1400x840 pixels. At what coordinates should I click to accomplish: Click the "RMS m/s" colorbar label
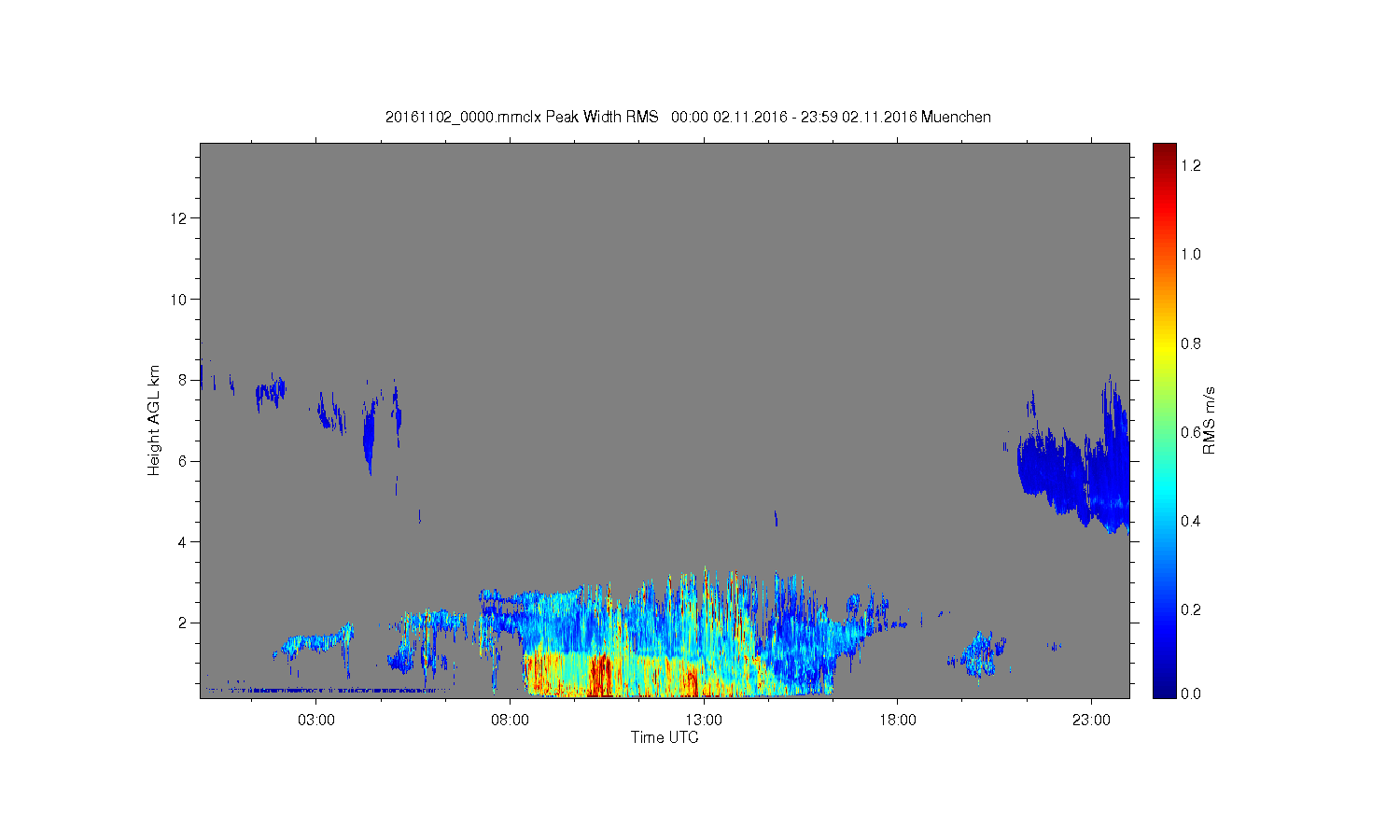pos(1209,420)
